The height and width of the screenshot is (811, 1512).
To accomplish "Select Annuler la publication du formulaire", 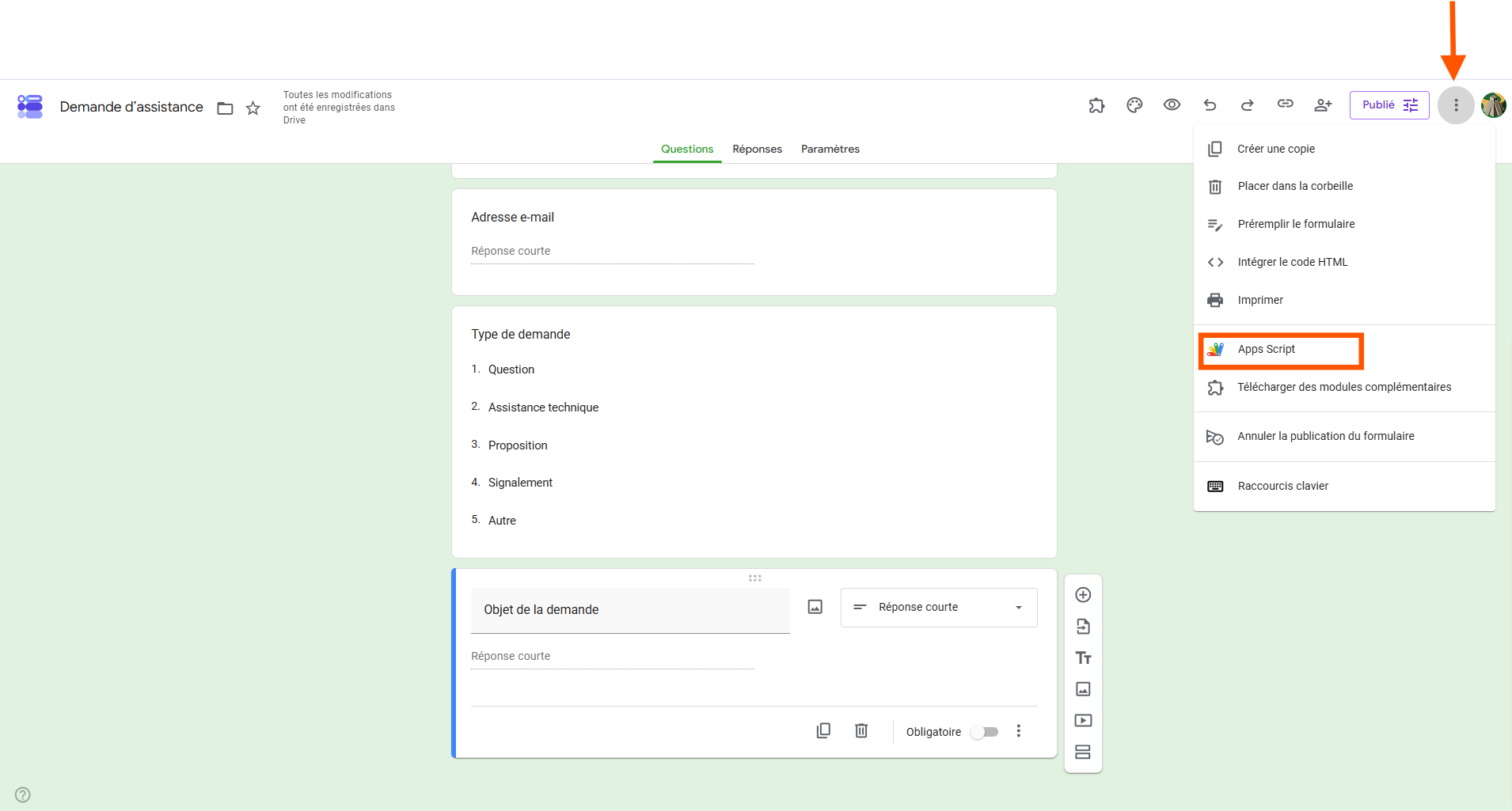I will (1344, 437).
